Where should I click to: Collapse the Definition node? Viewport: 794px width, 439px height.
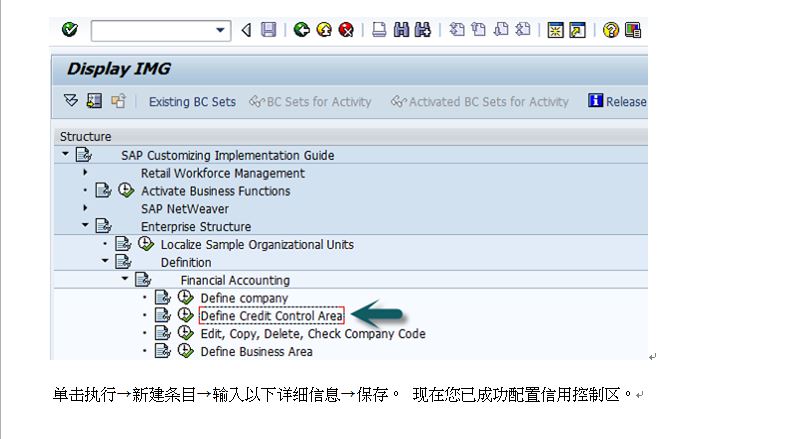coord(105,261)
